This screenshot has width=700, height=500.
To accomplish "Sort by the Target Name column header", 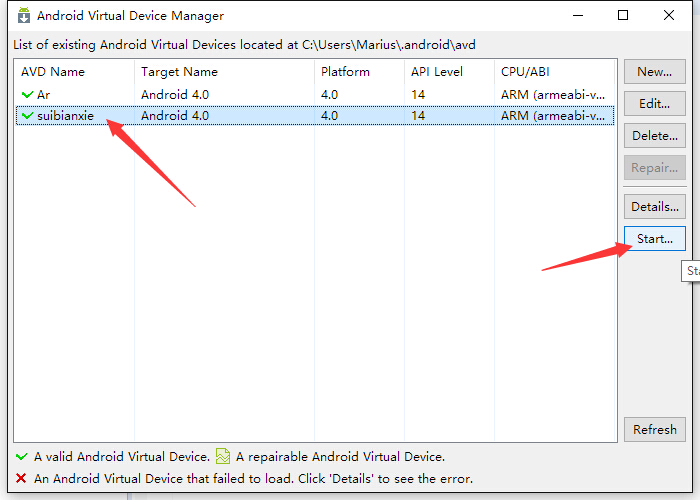I will point(179,72).
